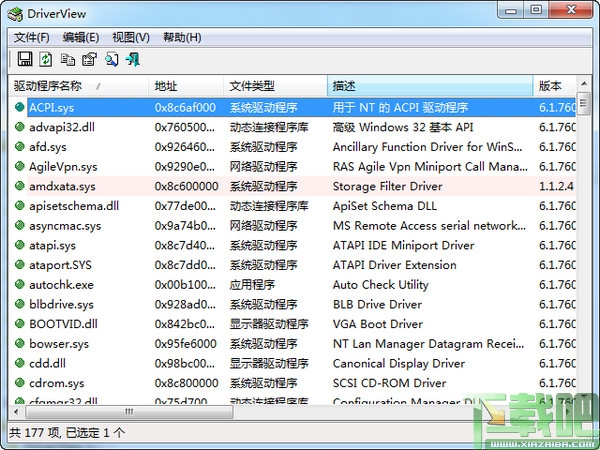Open the 帮助(H) menu

[182, 38]
